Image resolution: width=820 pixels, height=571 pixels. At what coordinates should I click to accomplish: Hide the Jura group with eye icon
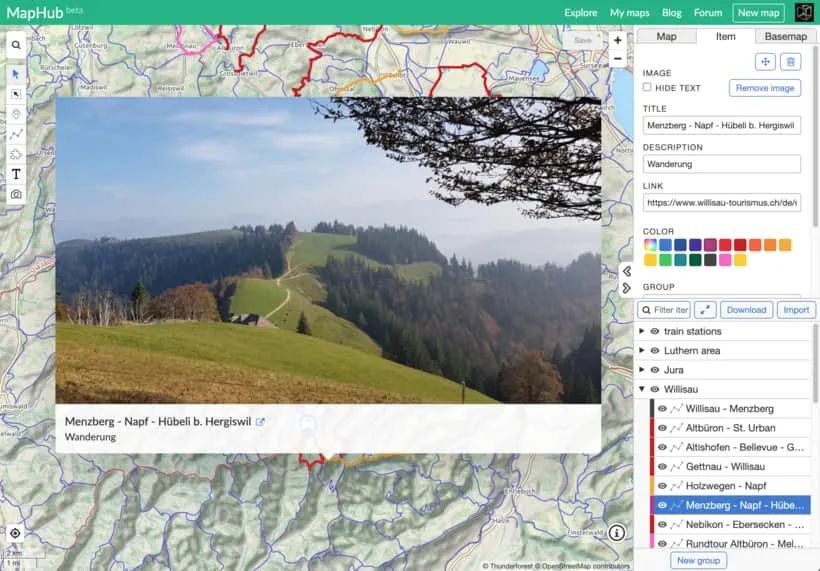click(655, 370)
